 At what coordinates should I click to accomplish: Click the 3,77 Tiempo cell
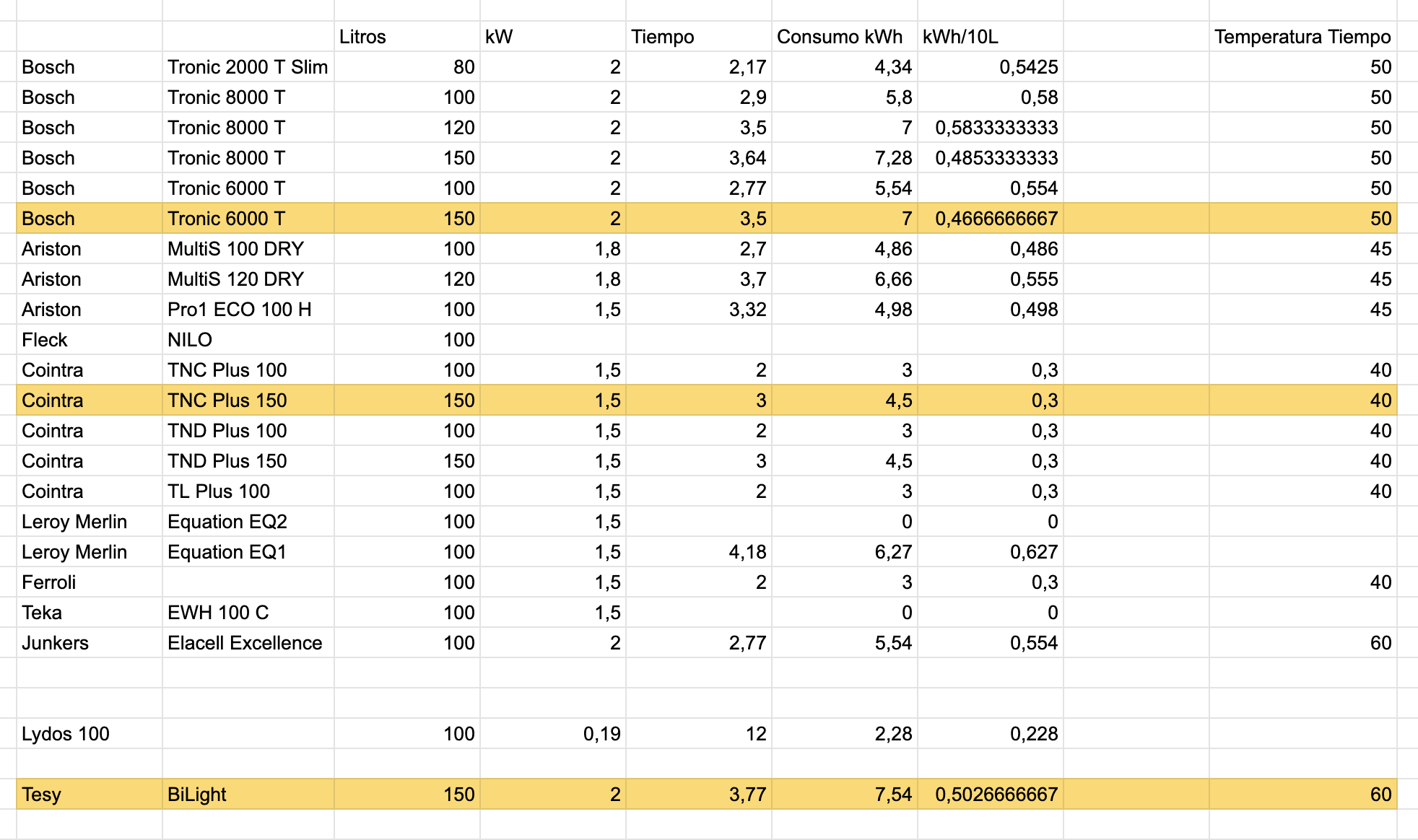pos(699,795)
